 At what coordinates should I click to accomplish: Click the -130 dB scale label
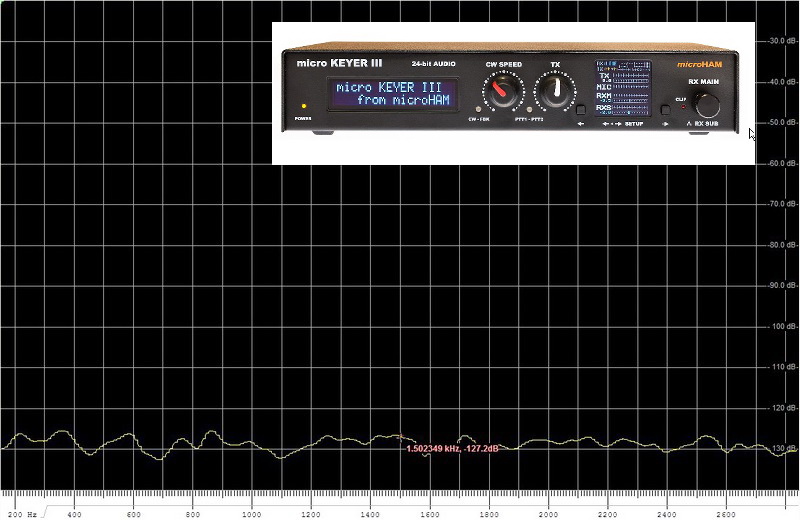click(x=785, y=448)
